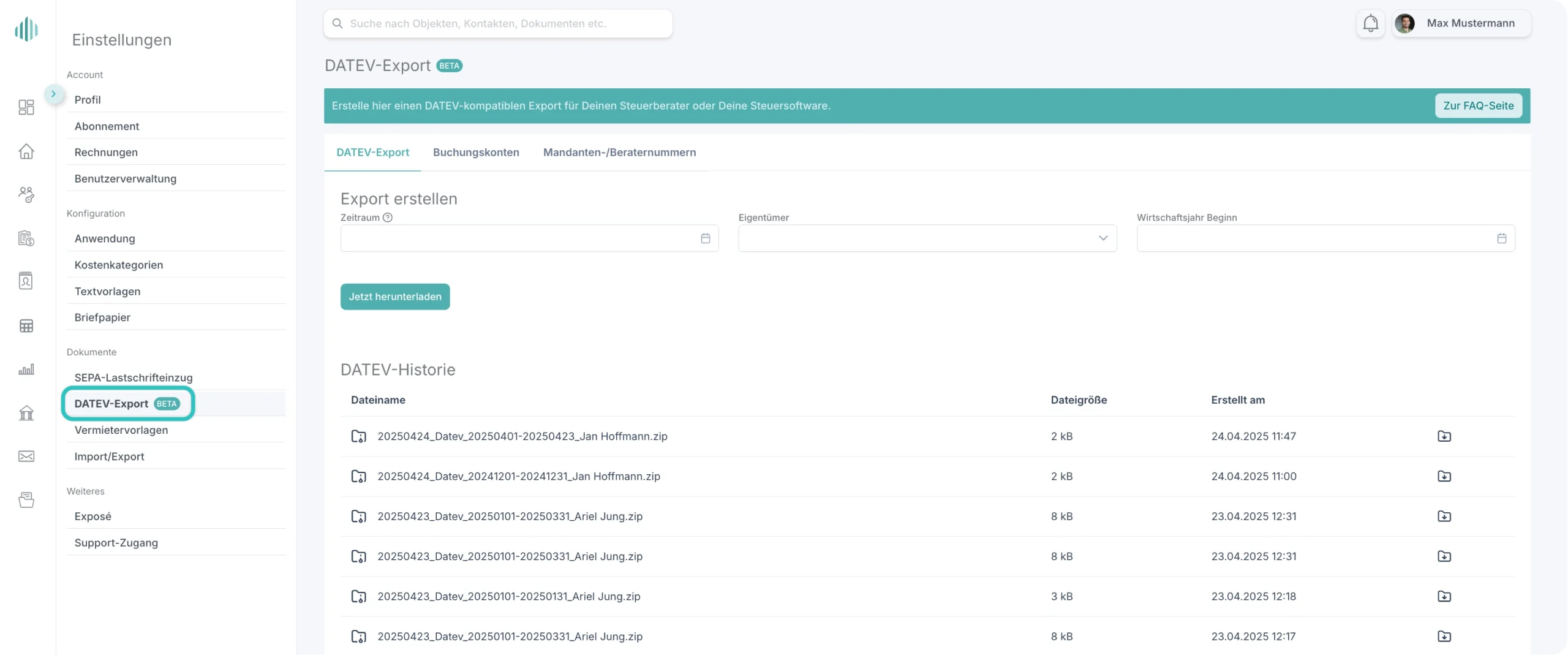Download Ariel Jung zip created 23.04.2025 12:18
This screenshot has width=1568, height=655.
click(1444, 596)
